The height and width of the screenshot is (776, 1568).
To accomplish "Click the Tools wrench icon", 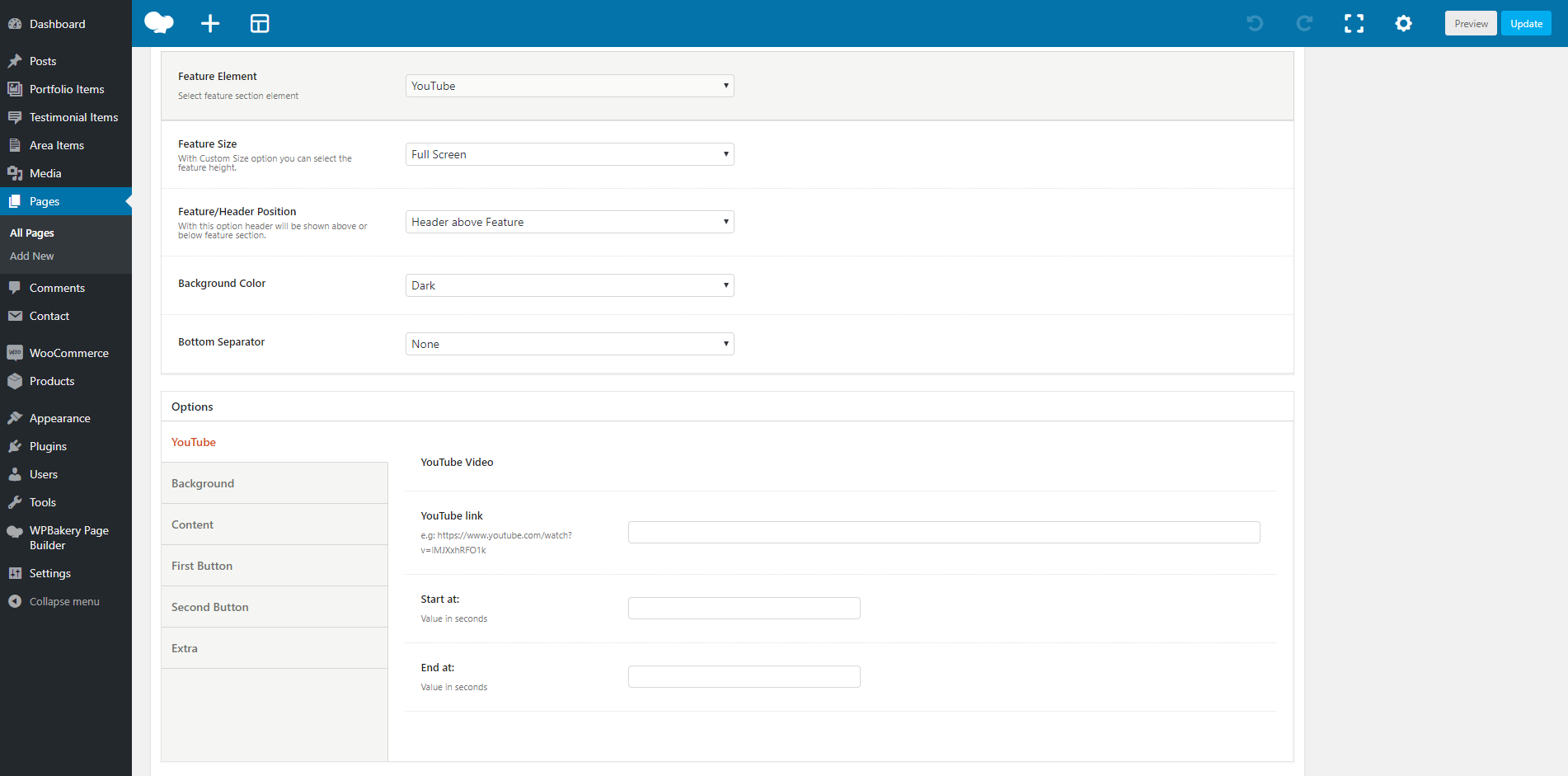I will click(x=15, y=502).
